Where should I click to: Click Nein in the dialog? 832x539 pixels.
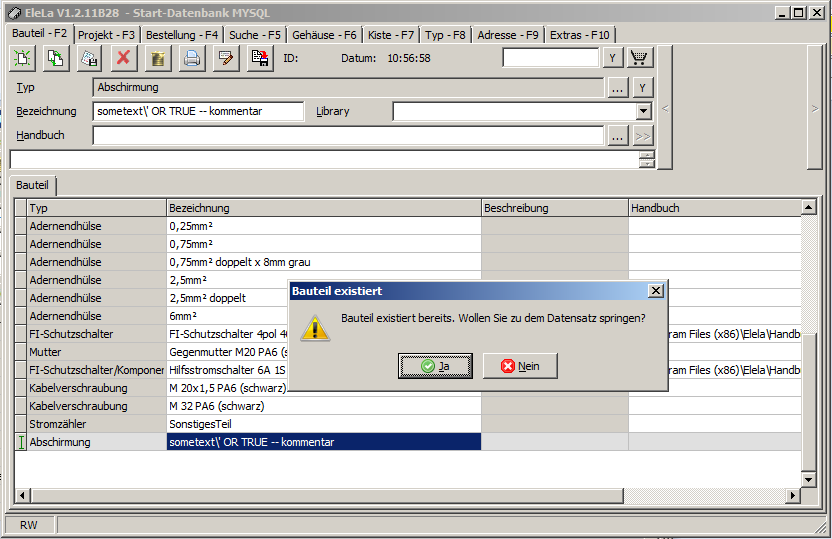[x=520, y=366]
